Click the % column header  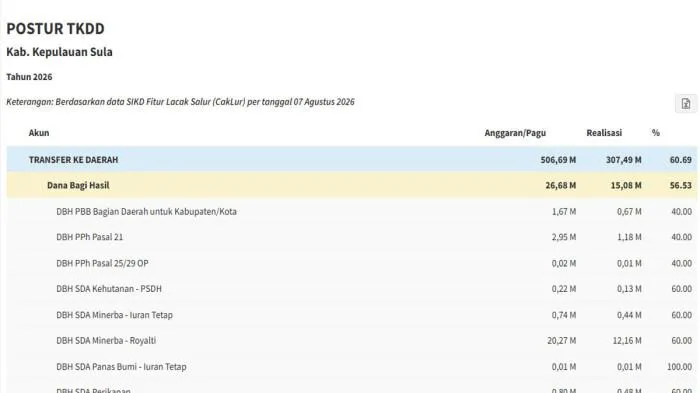pos(655,133)
